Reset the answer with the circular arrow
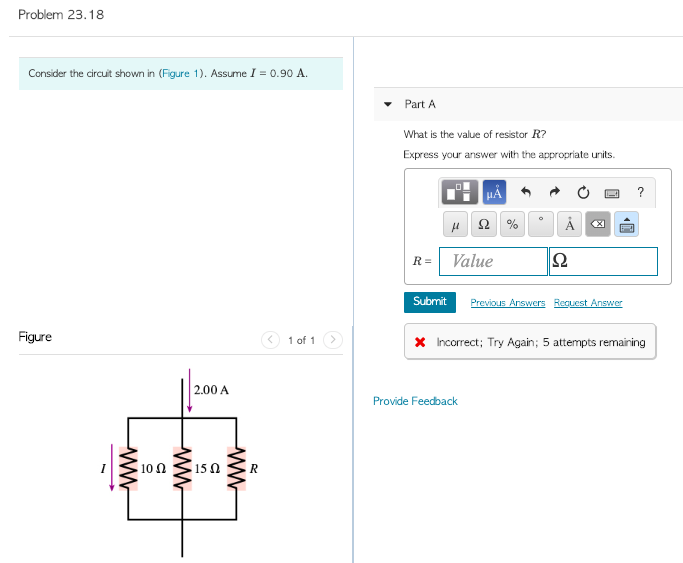The height and width of the screenshot is (563, 683). 583,192
